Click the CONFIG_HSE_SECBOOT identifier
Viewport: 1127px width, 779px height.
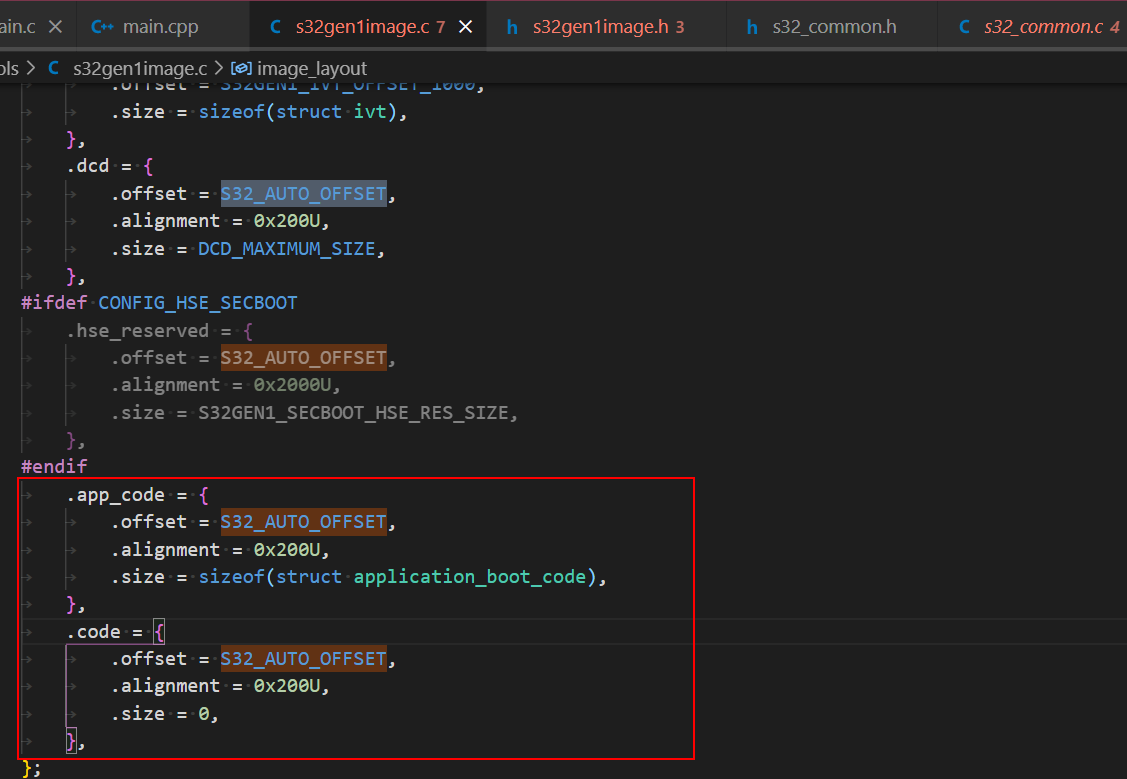coord(197,302)
